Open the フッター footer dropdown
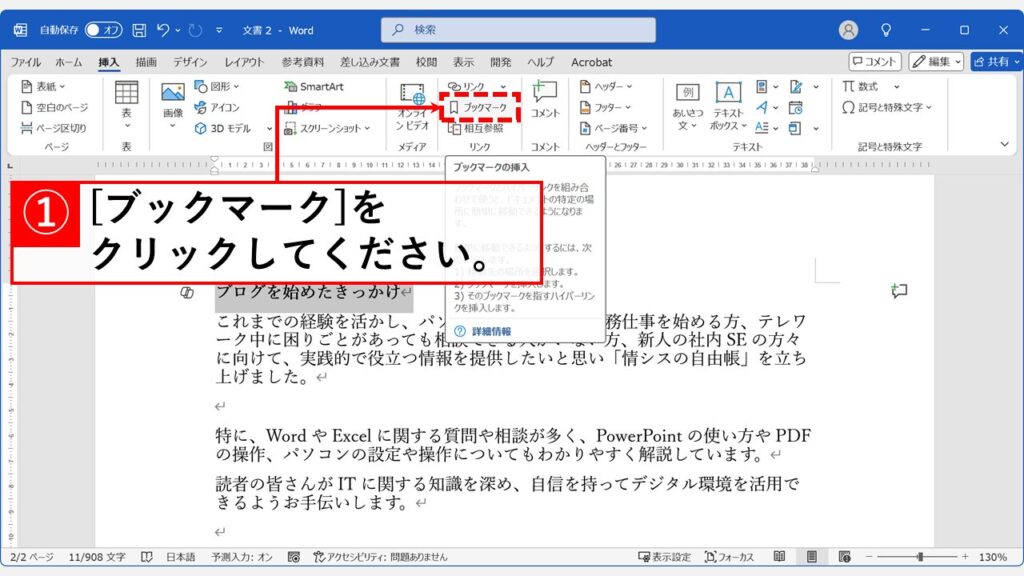 pos(605,107)
